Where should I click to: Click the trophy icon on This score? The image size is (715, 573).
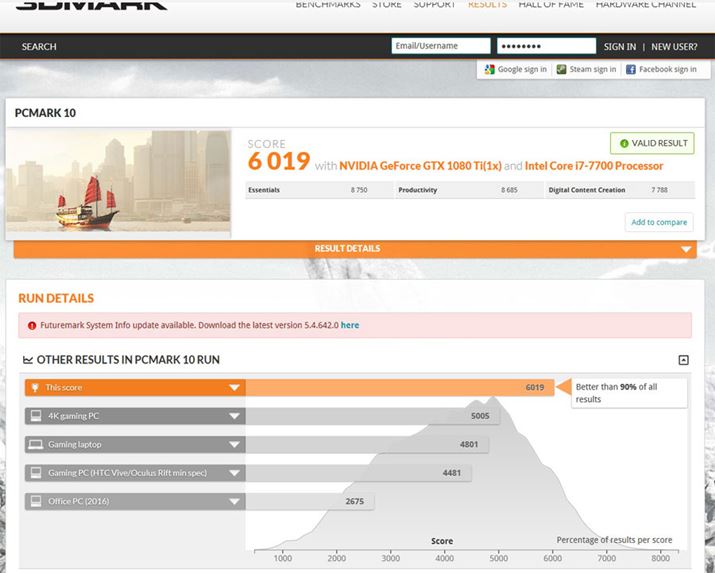(x=35, y=387)
